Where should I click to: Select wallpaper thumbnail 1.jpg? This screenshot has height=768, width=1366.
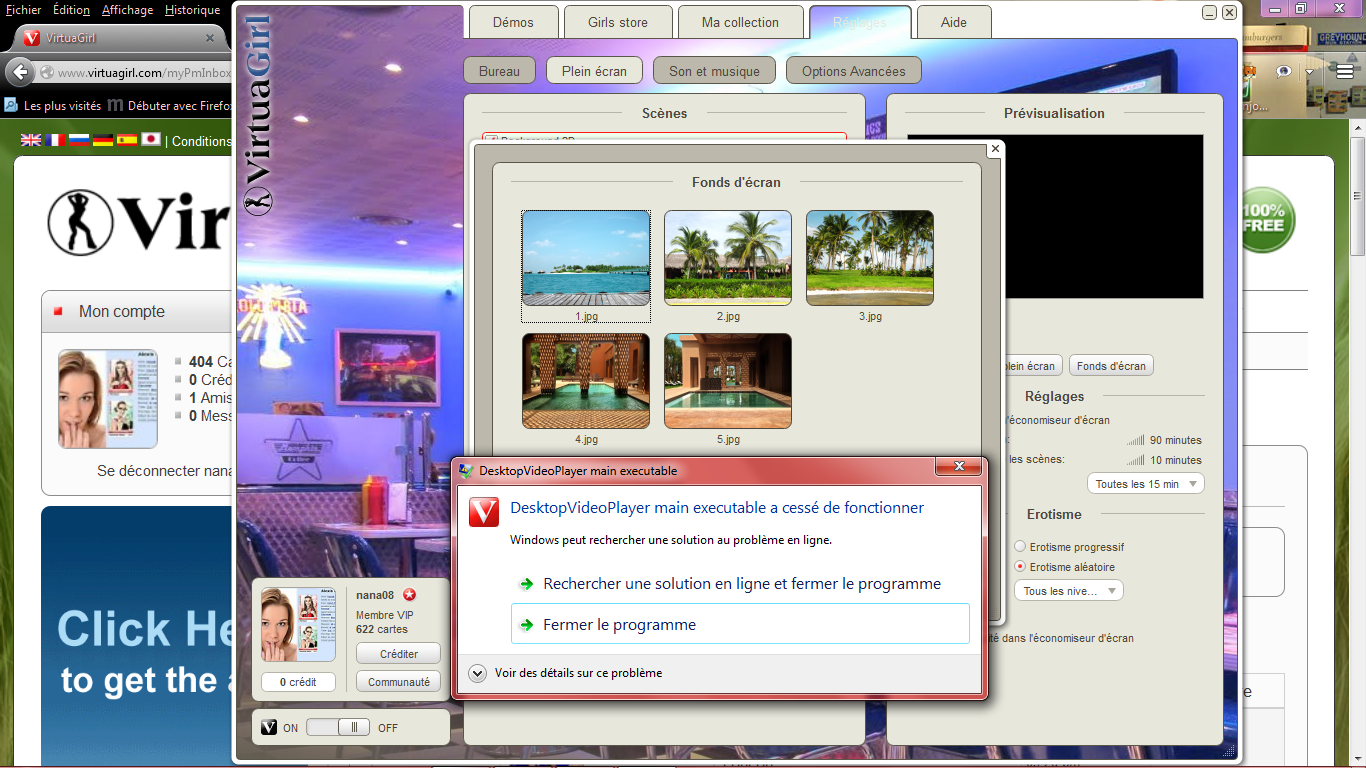[586, 258]
